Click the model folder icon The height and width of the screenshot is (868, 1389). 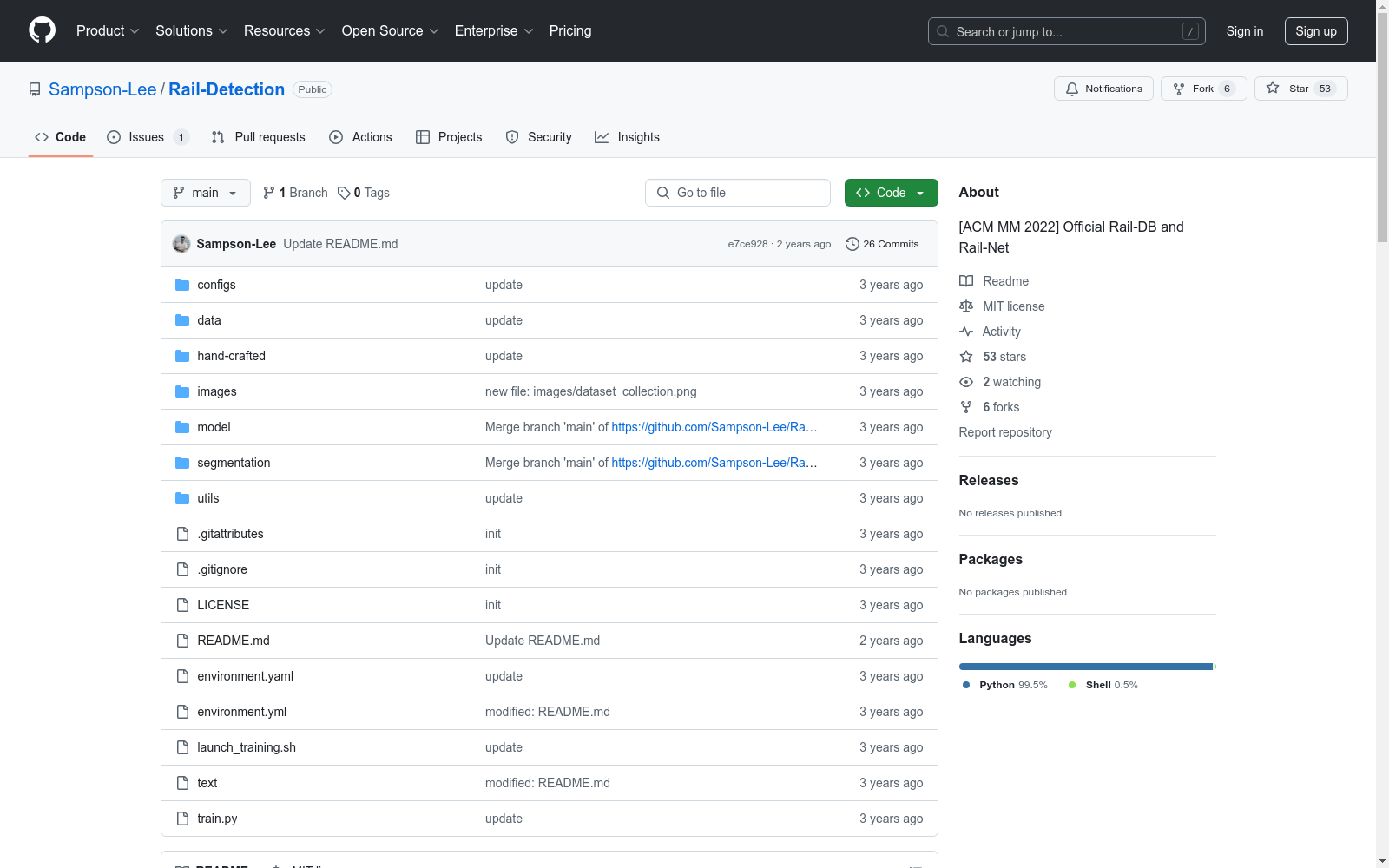point(182,427)
